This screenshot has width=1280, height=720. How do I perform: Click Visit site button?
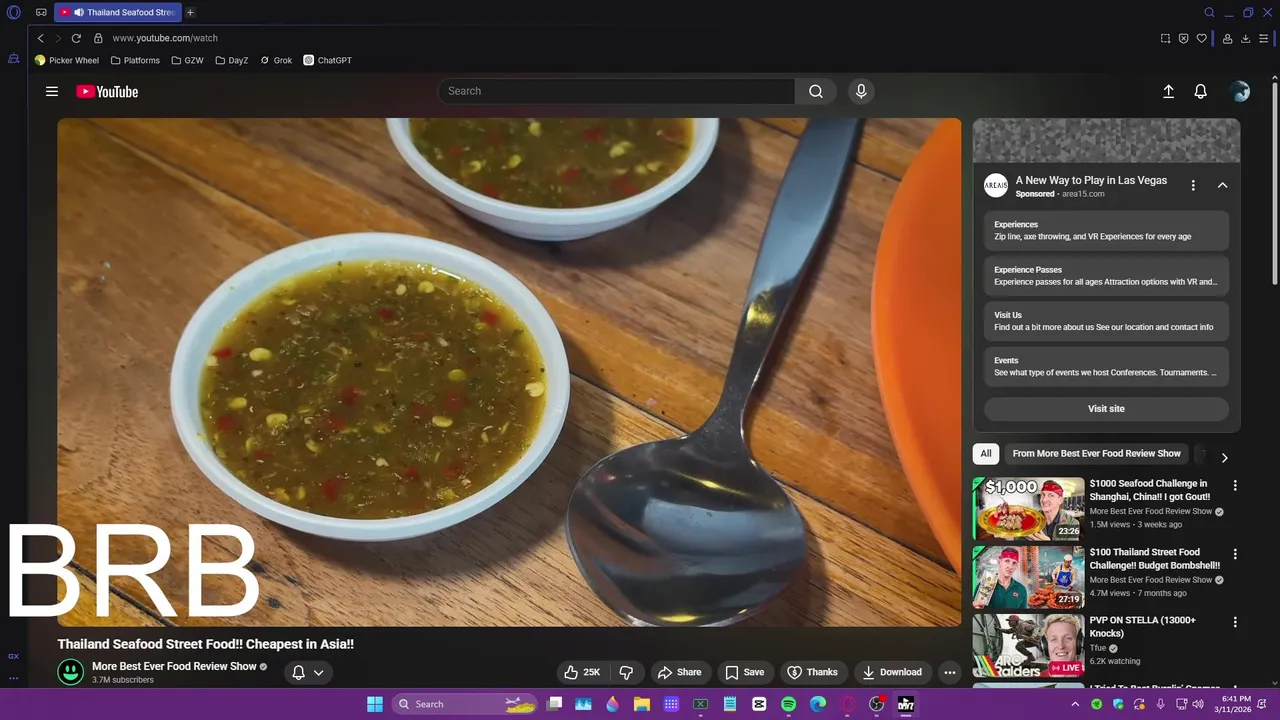tap(1106, 409)
